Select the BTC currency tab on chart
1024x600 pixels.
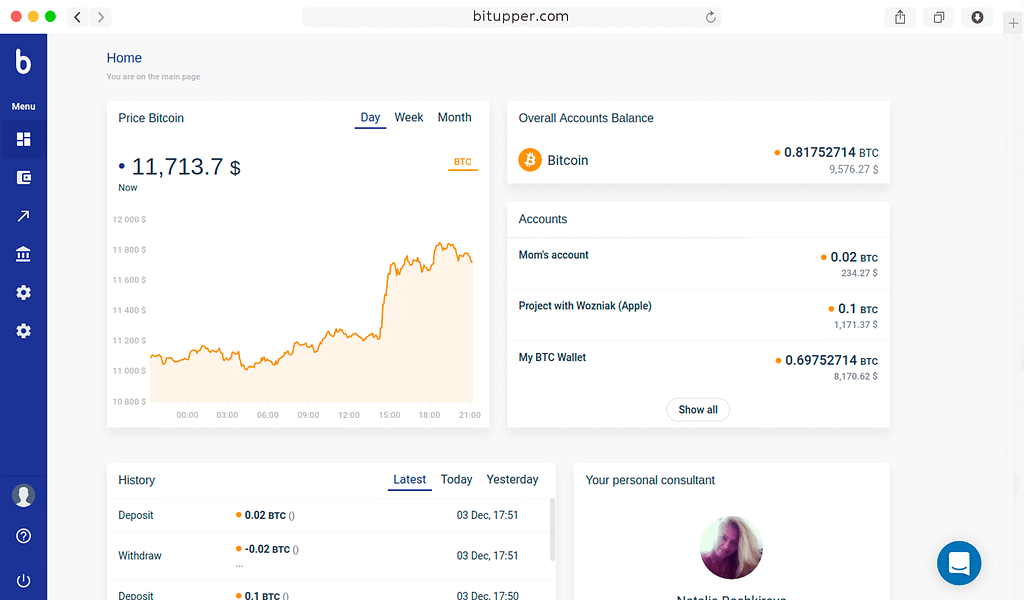click(462, 162)
